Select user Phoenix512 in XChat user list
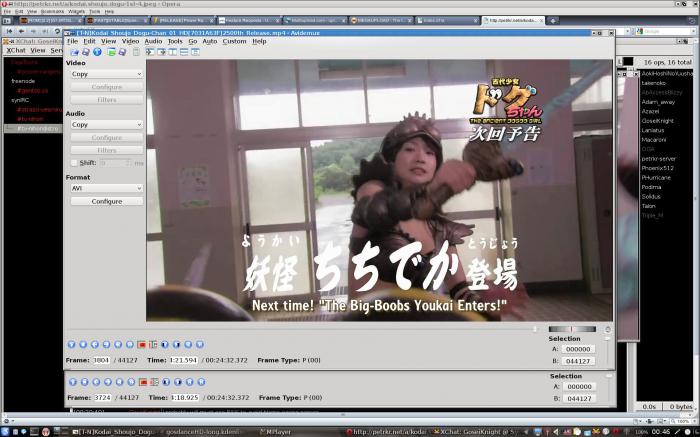 pos(657,168)
